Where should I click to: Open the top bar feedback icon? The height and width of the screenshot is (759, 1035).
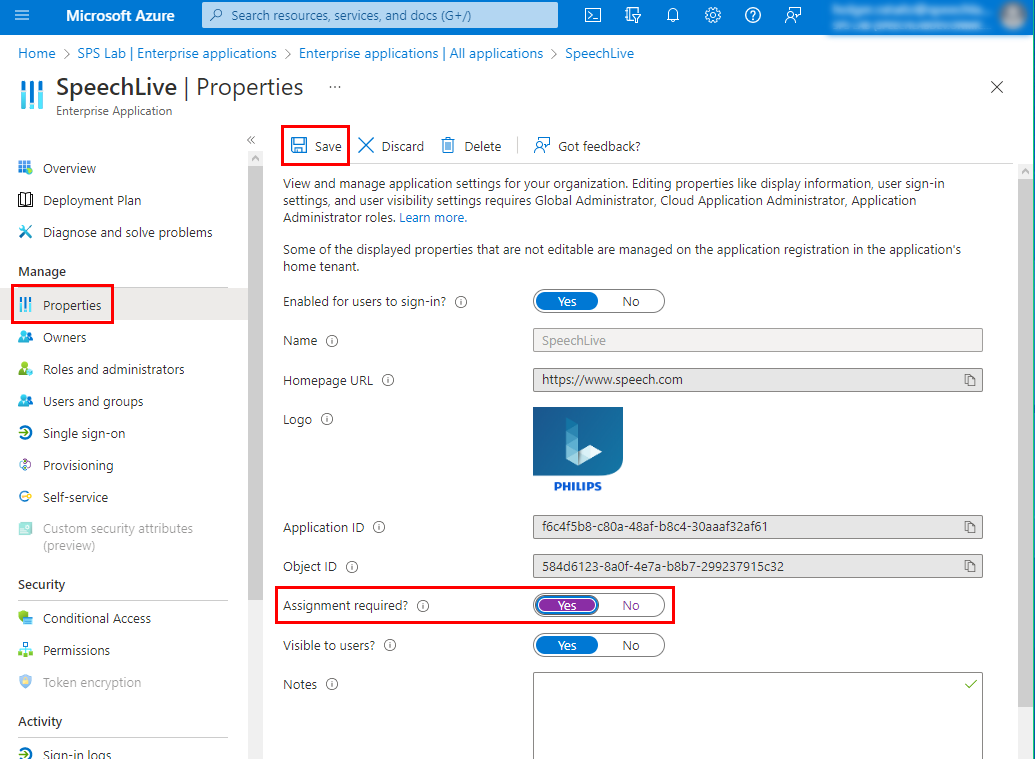pyautogui.click(x=793, y=15)
